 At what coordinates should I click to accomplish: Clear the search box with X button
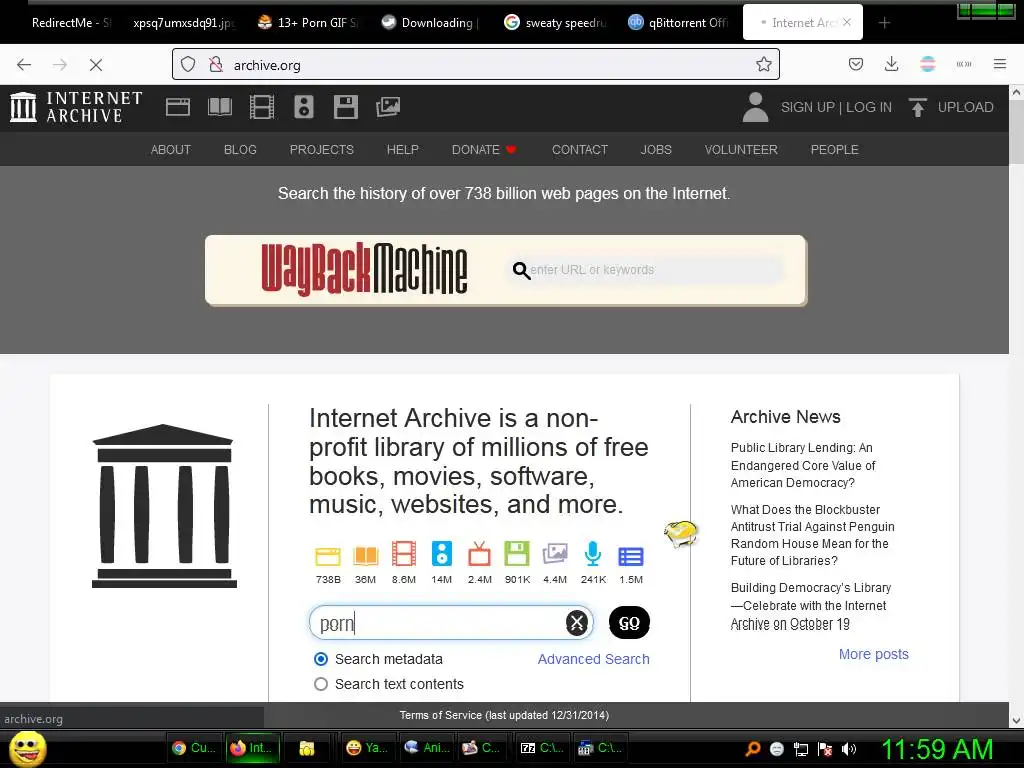tap(577, 623)
